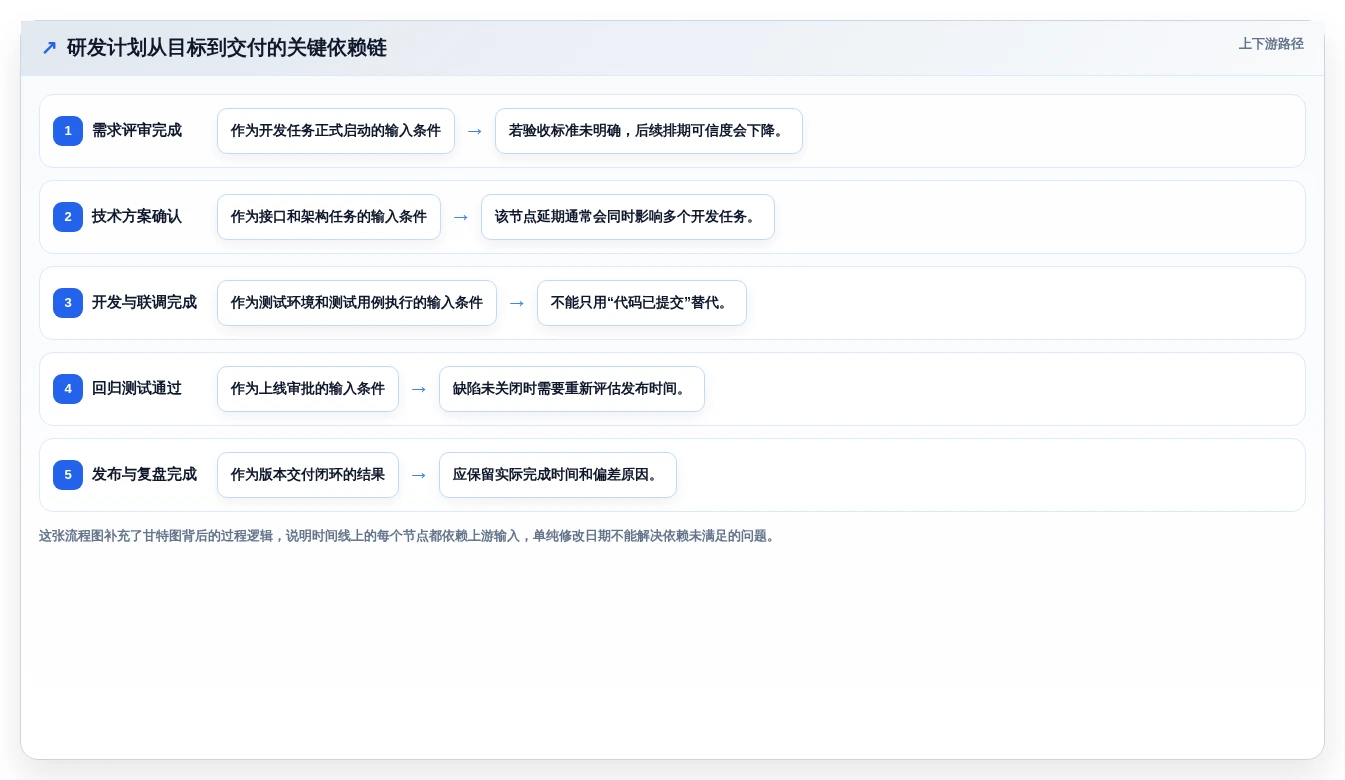Click box 不能只用“代码已提交”替代。

click(642, 303)
